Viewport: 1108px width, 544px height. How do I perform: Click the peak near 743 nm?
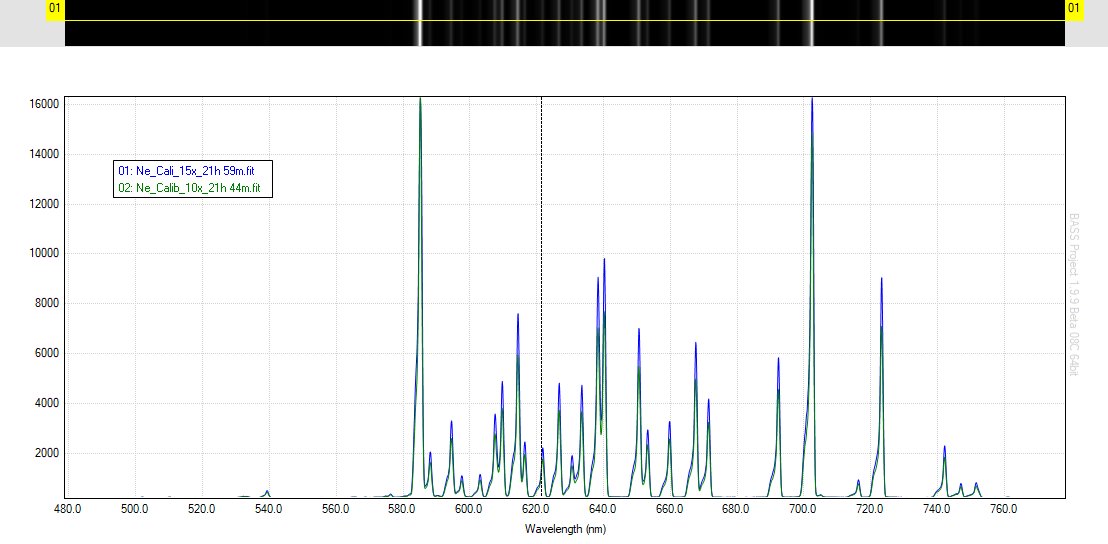(x=944, y=450)
